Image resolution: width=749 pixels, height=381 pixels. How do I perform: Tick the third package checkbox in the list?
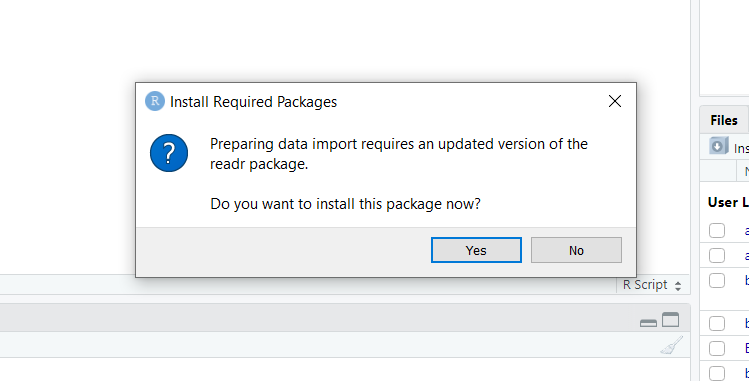[x=717, y=280]
